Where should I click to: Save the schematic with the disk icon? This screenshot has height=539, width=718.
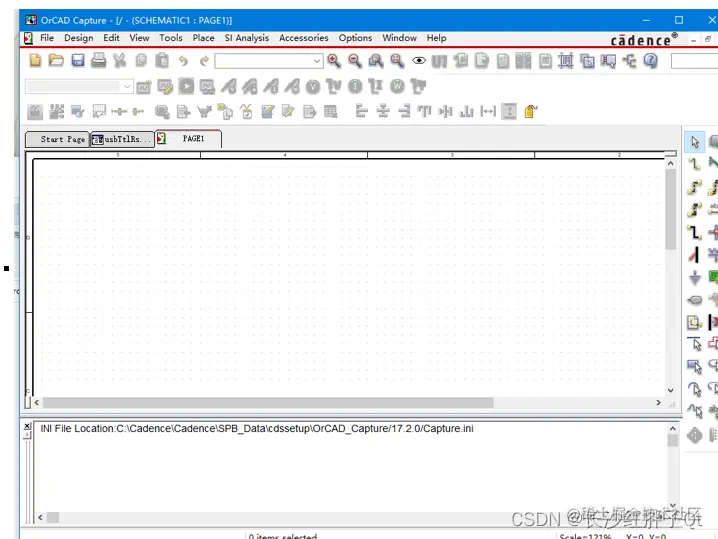click(77, 60)
